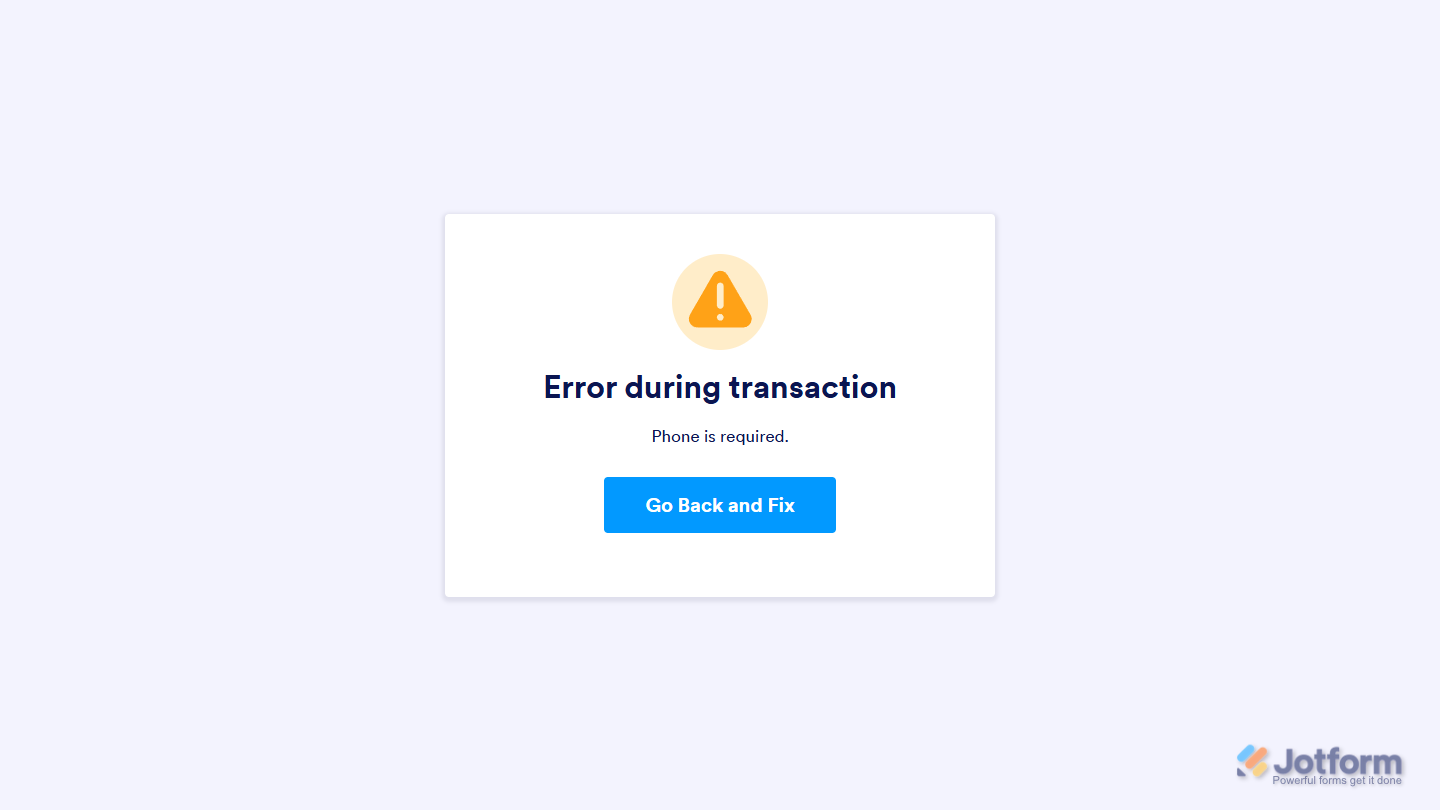Click blank area of white card below button

tap(720, 565)
